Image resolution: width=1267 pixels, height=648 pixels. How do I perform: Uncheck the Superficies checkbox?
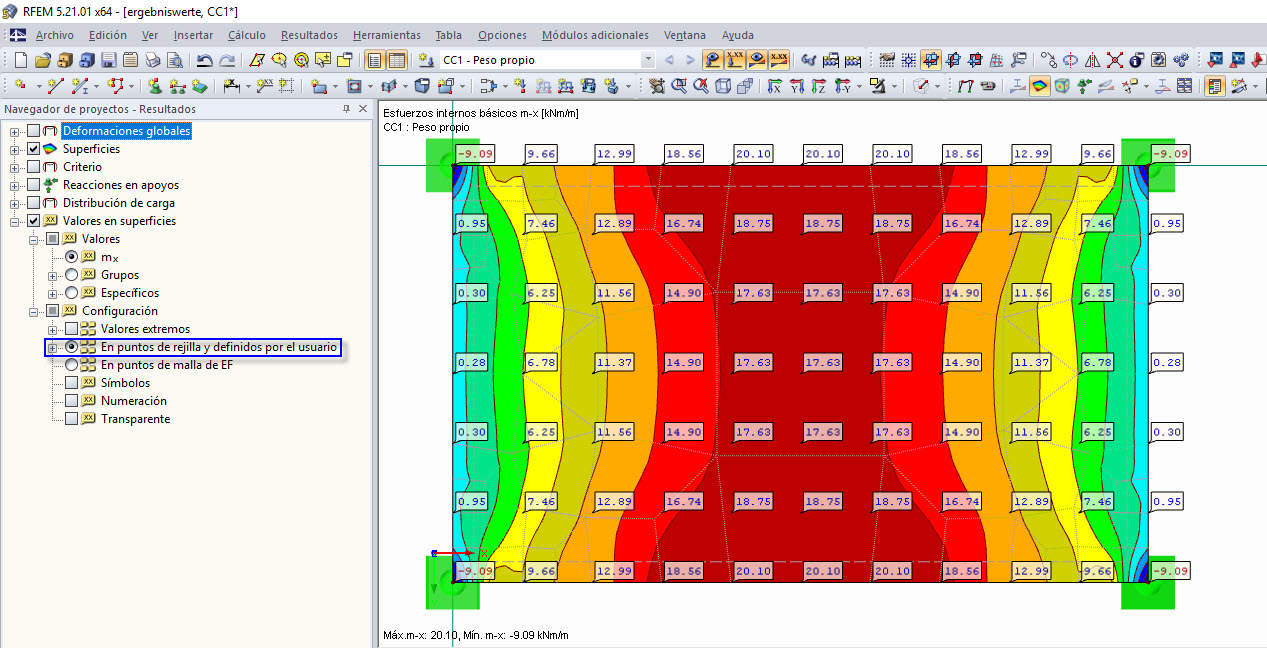coord(34,149)
